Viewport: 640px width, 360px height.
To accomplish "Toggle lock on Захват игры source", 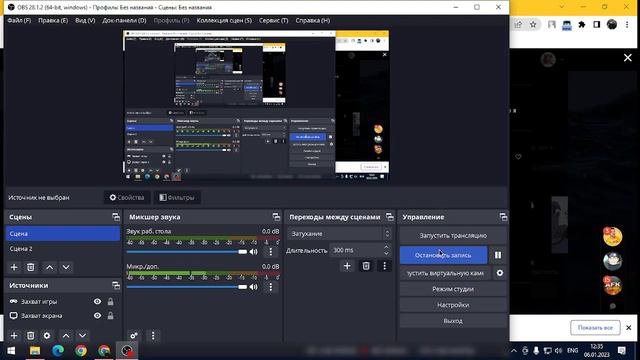I will click(x=111, y=302).
